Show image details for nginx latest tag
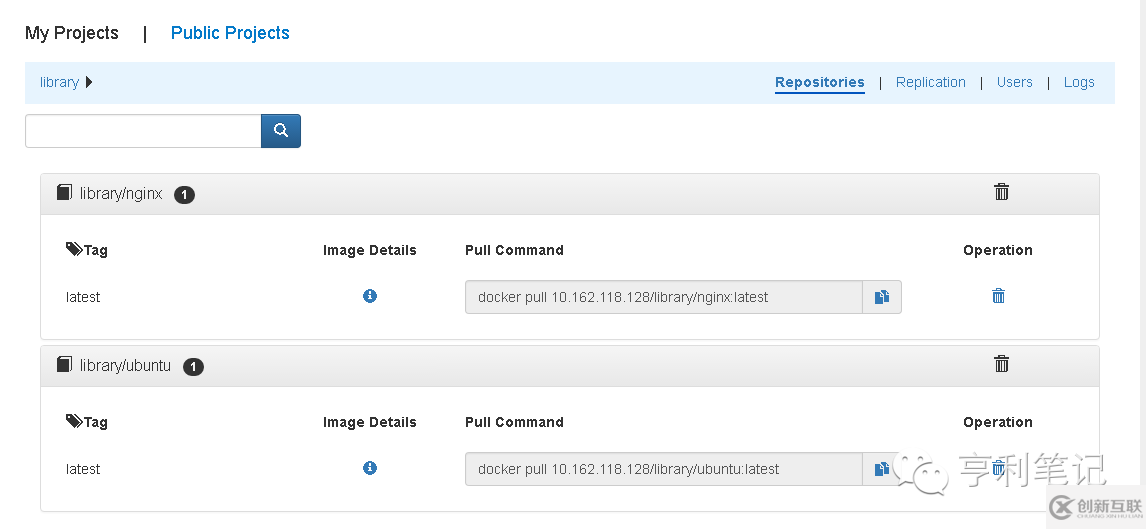Screen dimensions: 1146x529 [x=370, y=296]
